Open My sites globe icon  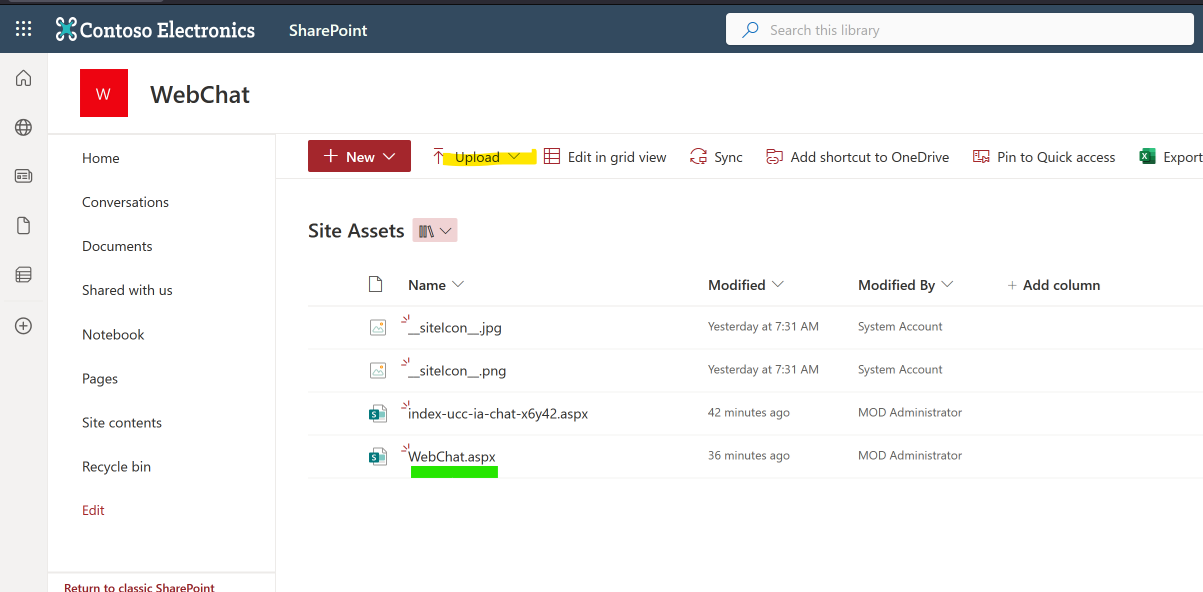pyautogui.click(x=23, y=127)
